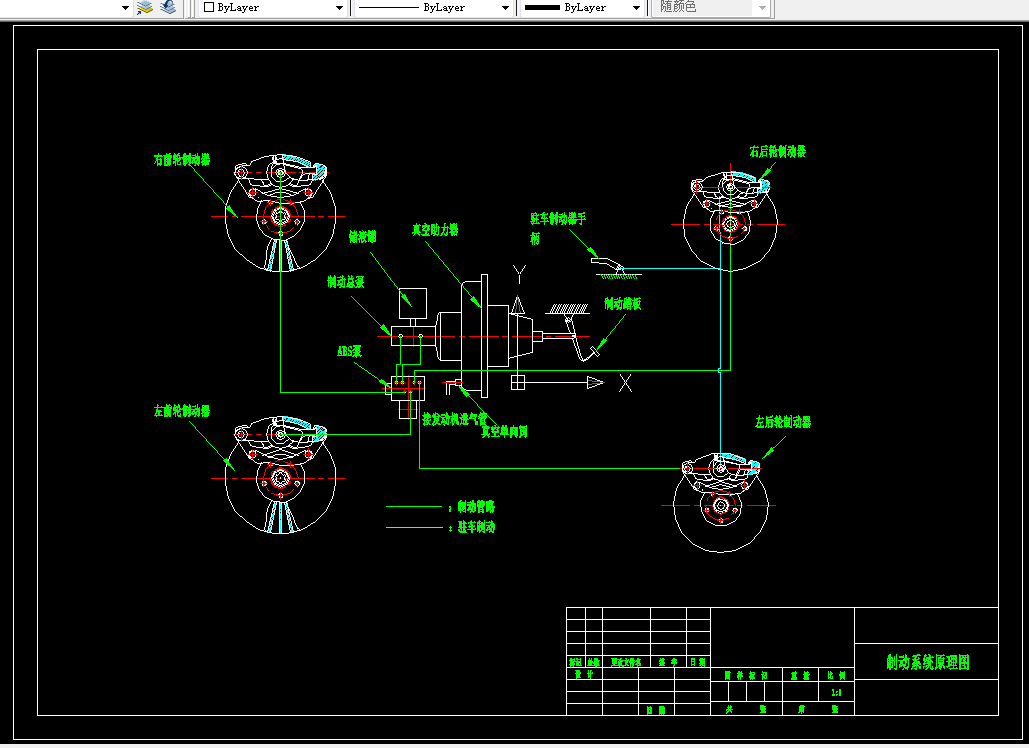The width and height of the screenshot is (1029, 748).
Task: Click the UCS icon Y axis letter
Action: (519, 274)
